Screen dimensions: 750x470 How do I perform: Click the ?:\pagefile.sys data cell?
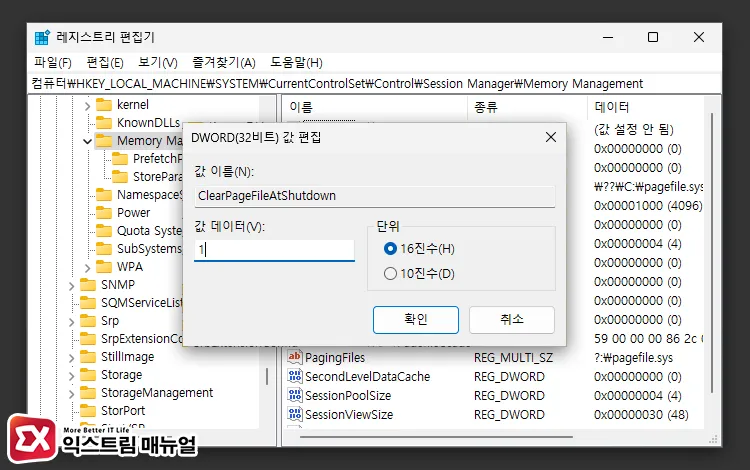click(633, 358)
